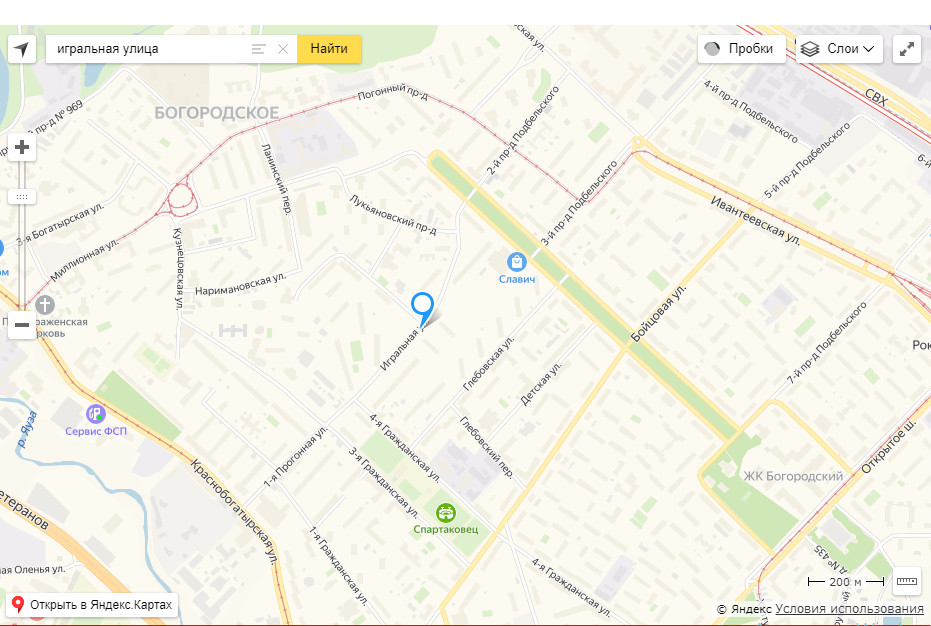Focus the search field игральная улица
The width and height of the screenshot is (931, 626).
point(148,49)
